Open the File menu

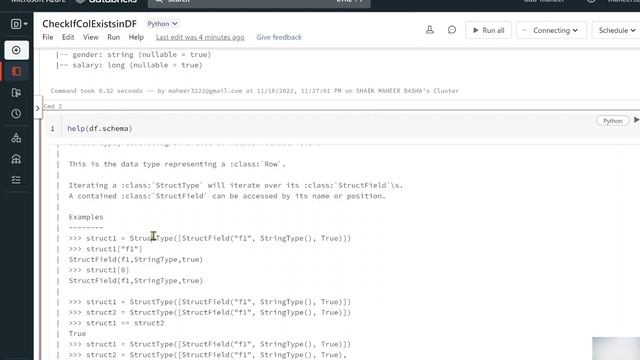[48, 37]
